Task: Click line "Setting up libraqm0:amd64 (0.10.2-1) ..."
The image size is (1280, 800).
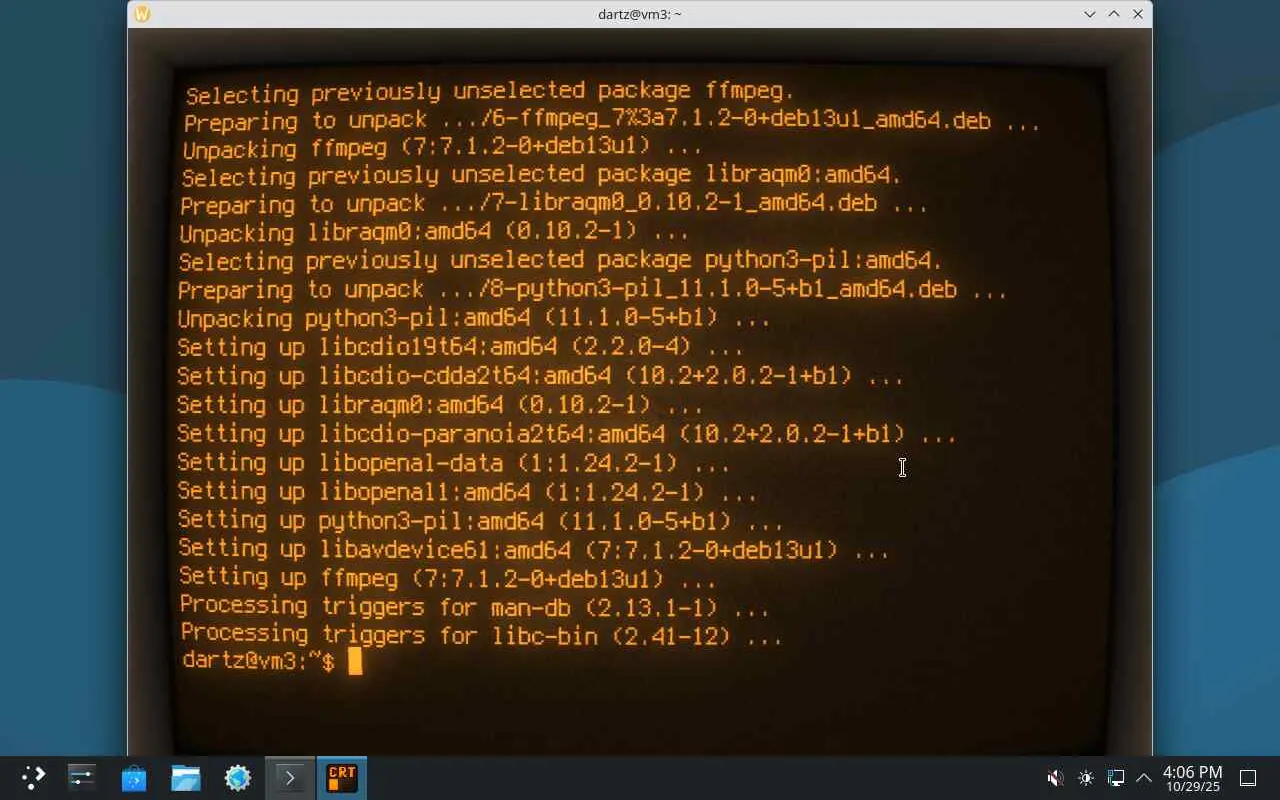Action: coord(440,405)
